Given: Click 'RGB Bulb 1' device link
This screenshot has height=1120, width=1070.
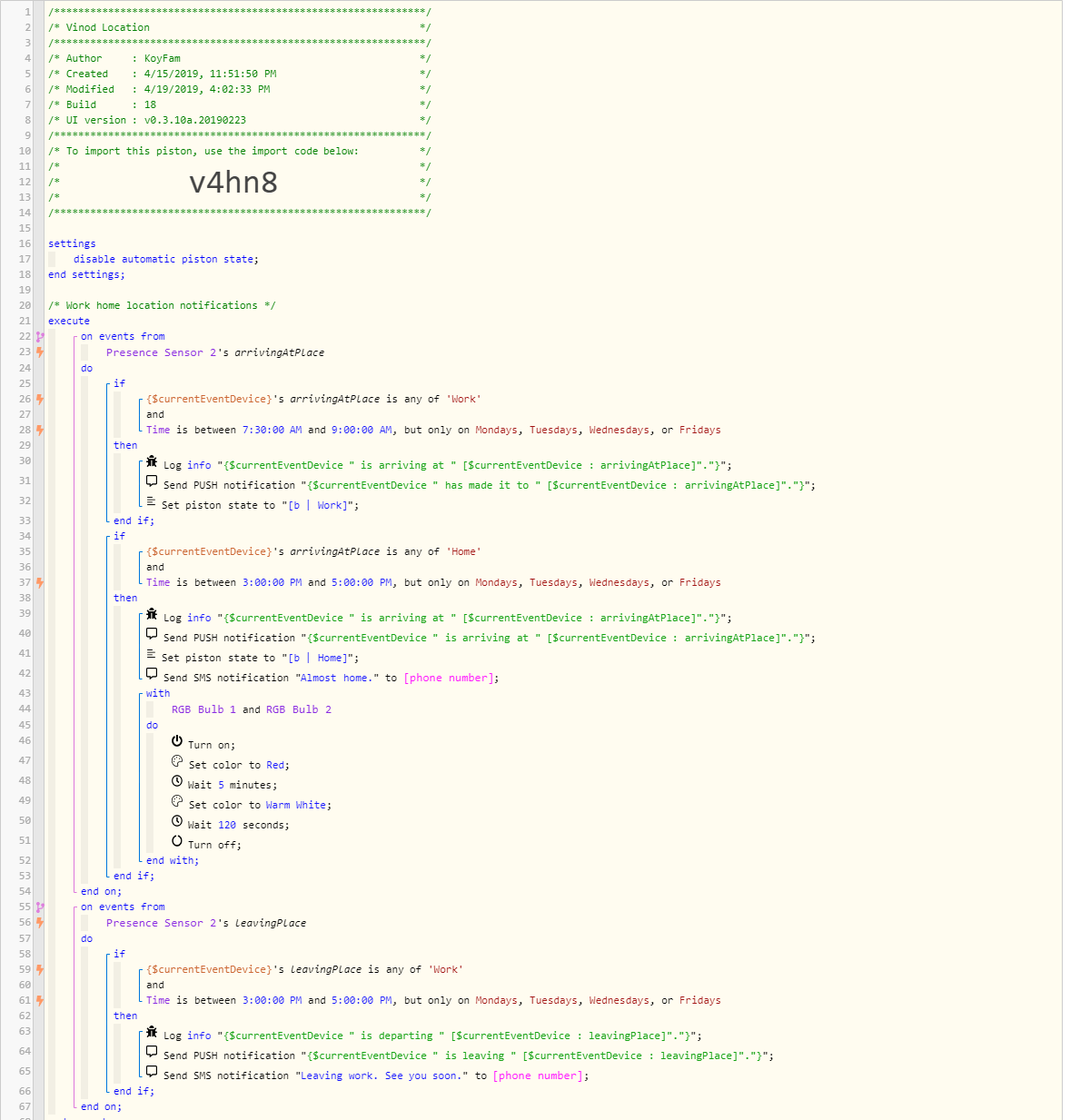Looking at the screenshot, I should point(203,709).
